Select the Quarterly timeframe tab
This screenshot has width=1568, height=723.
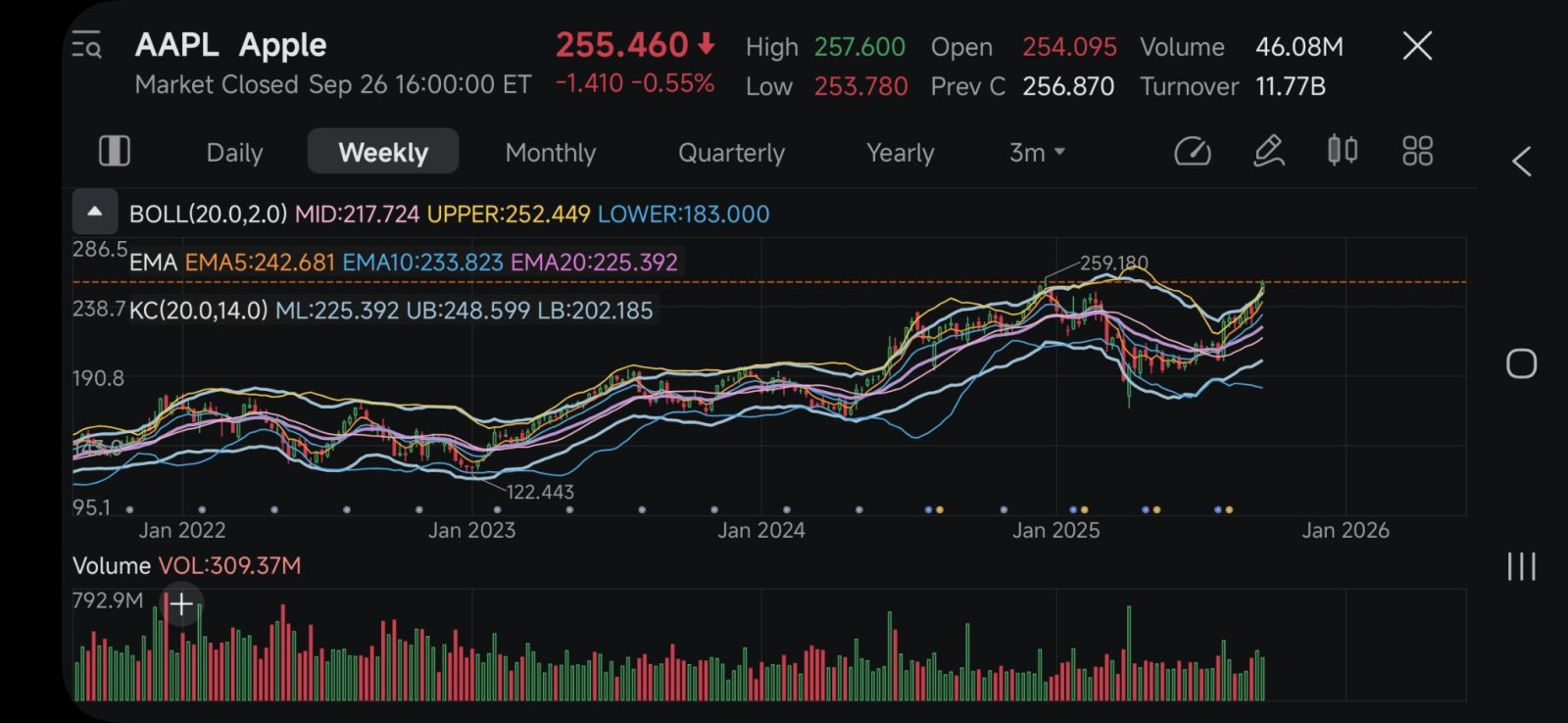[x=731, y=153]
